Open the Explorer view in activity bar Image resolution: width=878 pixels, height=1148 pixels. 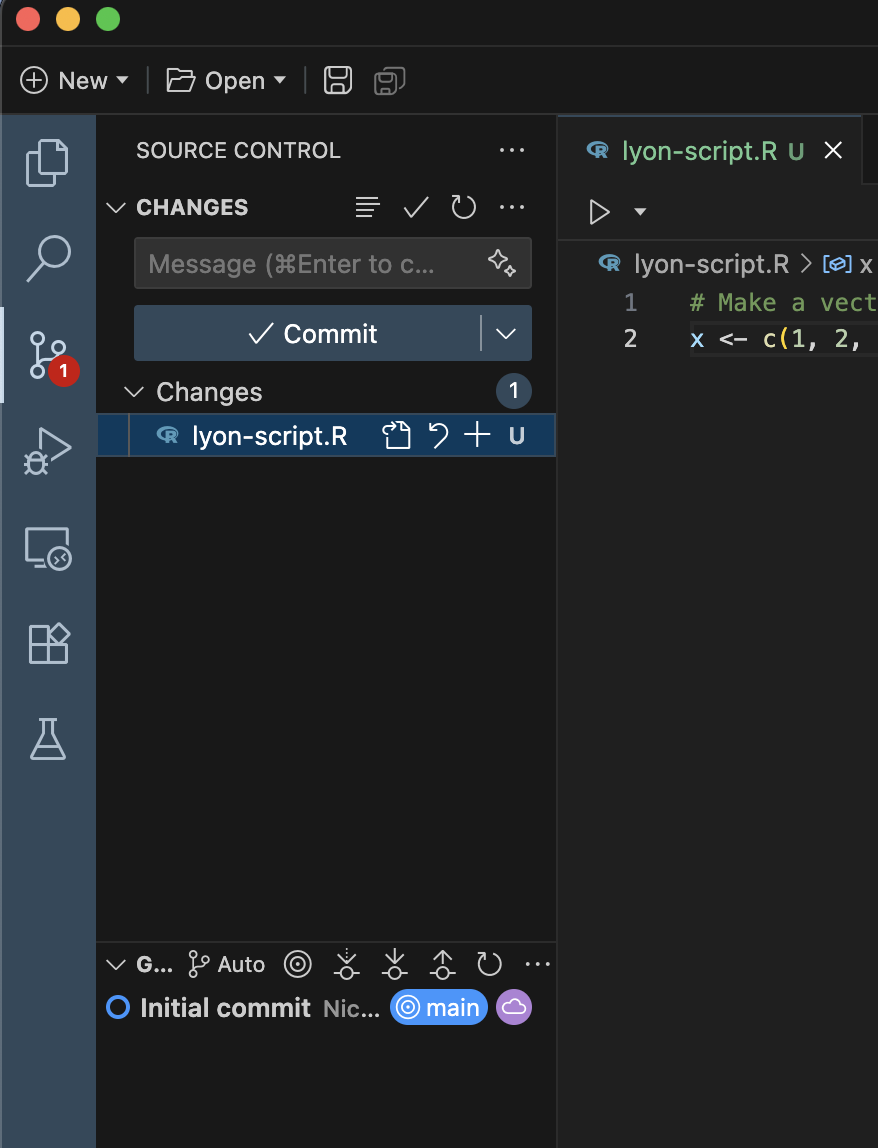(47, 163)
